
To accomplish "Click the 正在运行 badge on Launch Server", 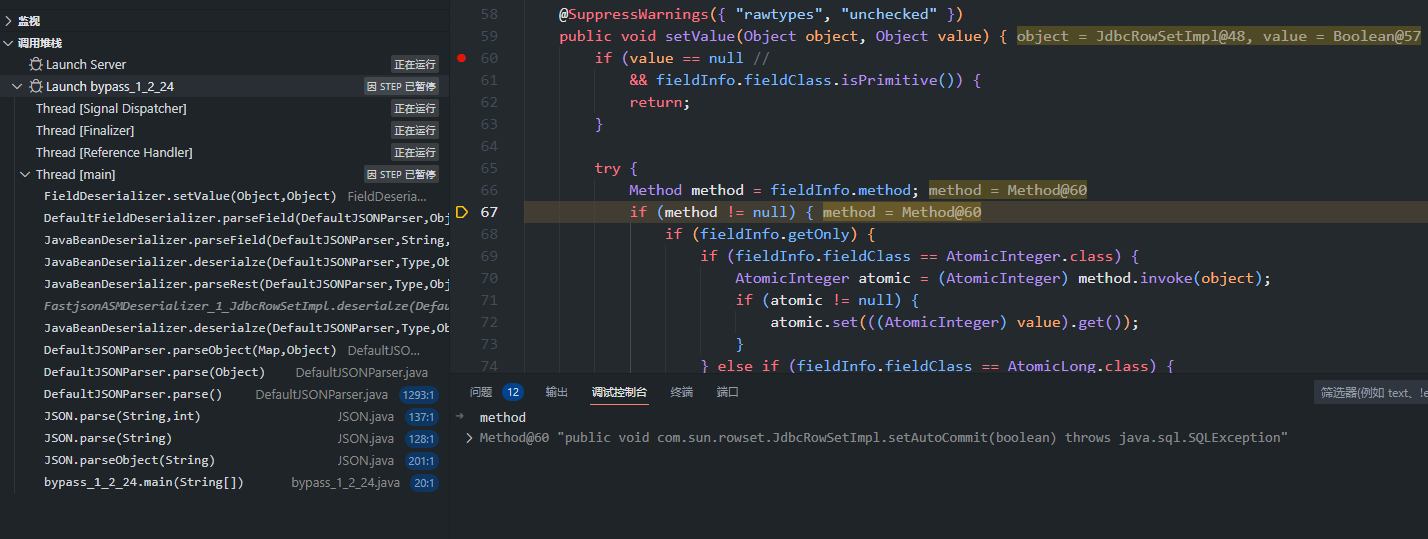I will coord(414,64).
